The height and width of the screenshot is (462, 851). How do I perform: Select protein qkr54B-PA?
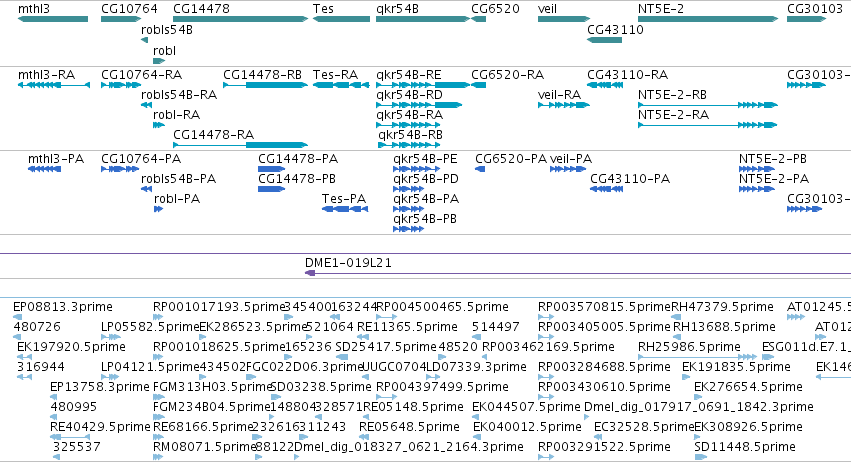409,209
